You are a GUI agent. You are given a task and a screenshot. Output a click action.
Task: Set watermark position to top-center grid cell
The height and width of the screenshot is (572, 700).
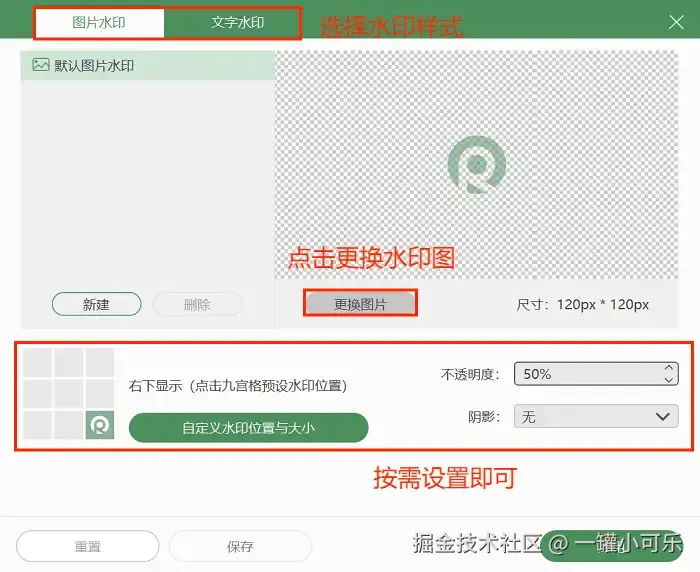tap(68, 363)
